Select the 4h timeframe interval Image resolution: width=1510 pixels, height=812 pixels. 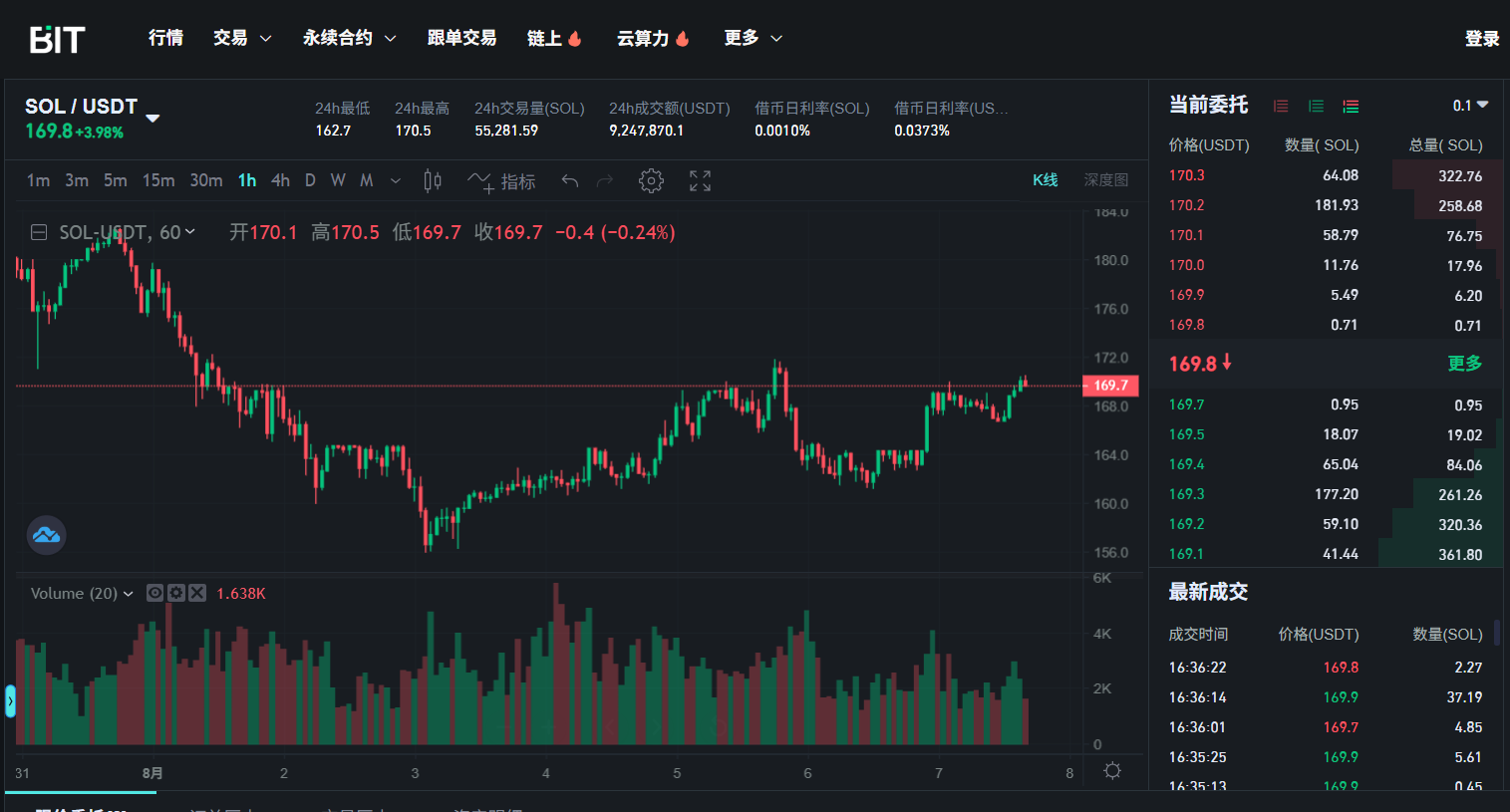pos(281,180)
